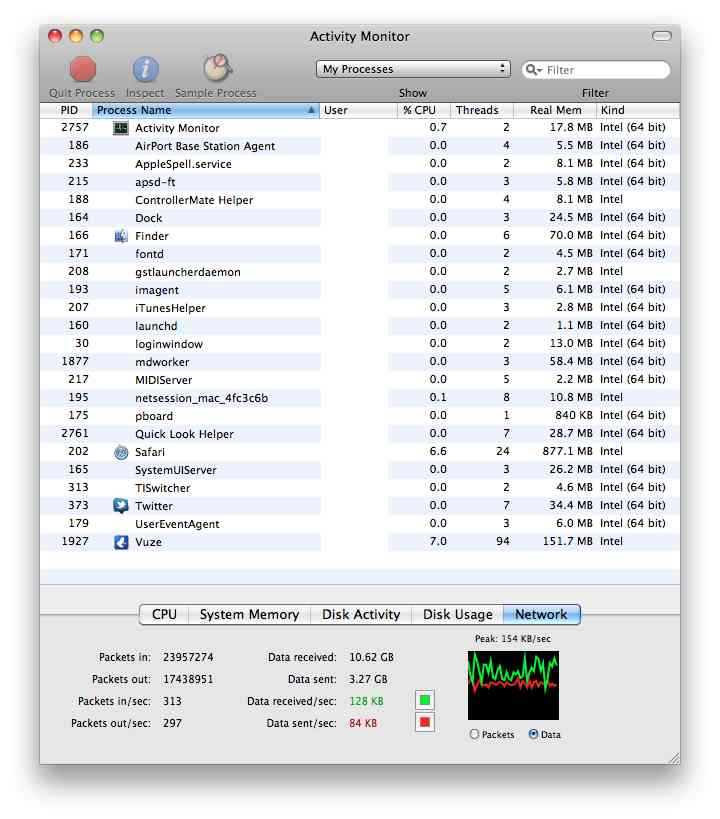Click the 23957274 packets in value

pyautogui.click(x=188, y=657)
